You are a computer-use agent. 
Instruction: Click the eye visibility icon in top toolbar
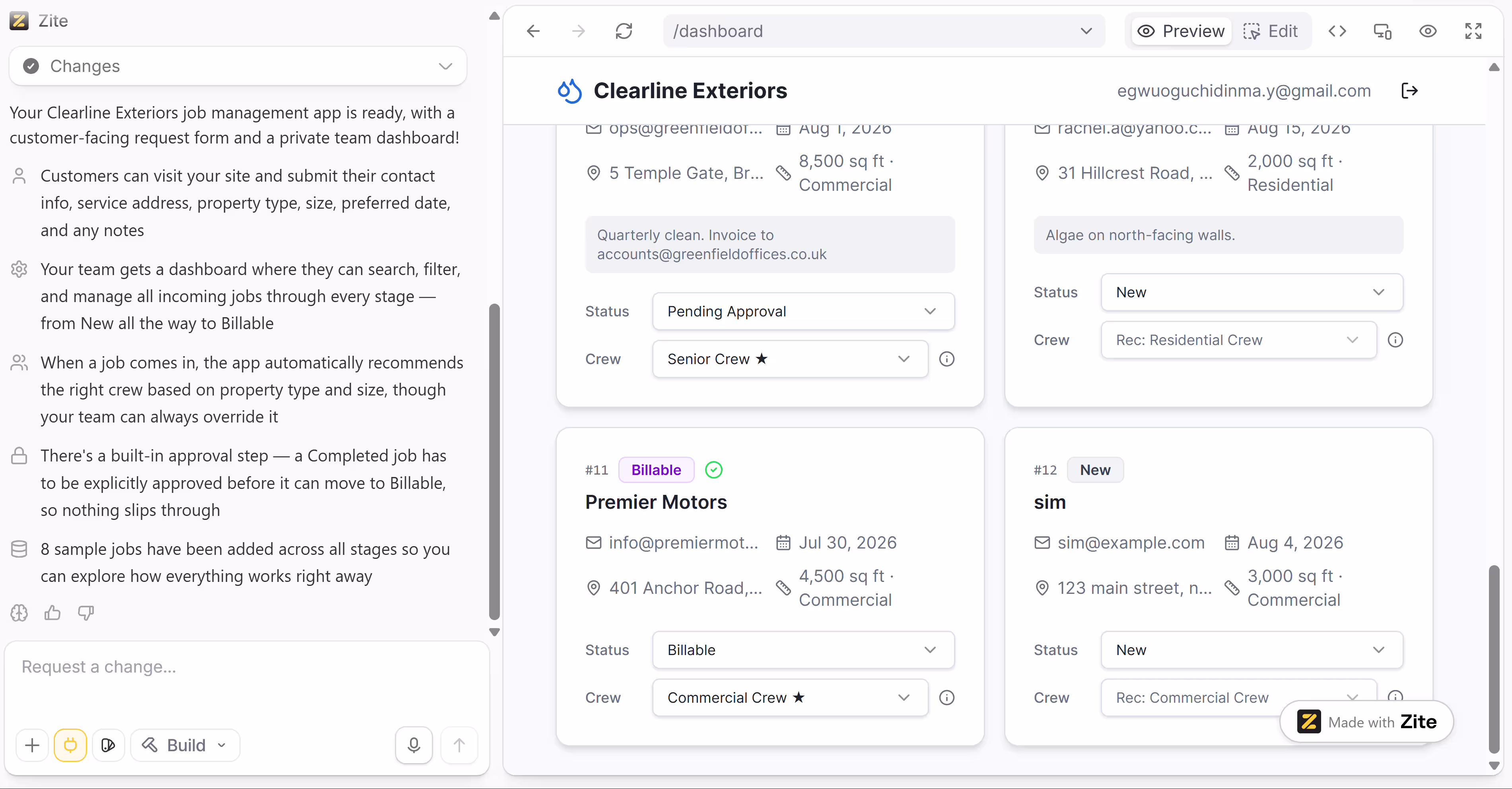[x=1428, y=31]
